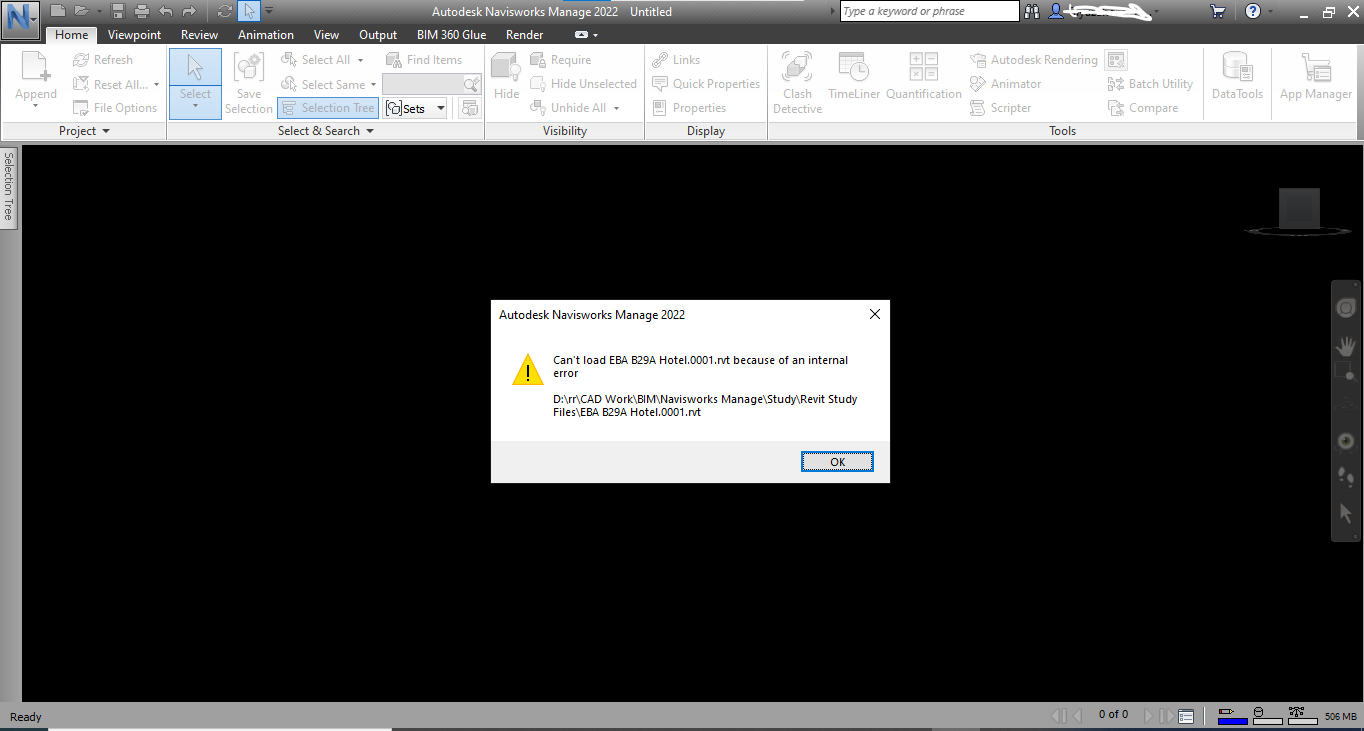Open the BIM 360 Glue tab

click(451, 34)
